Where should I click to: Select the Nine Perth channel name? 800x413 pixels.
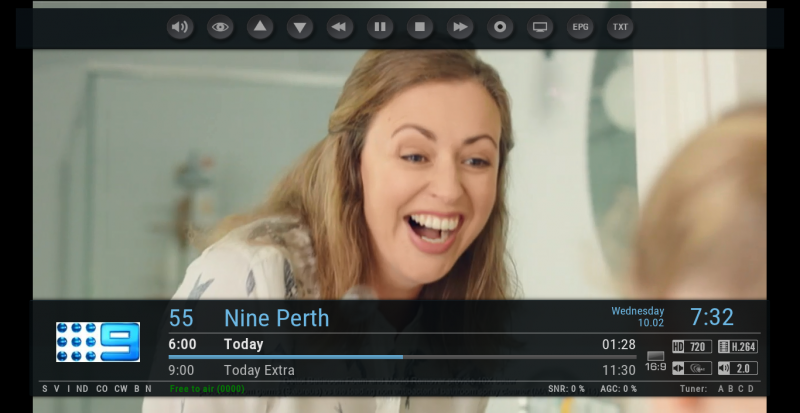[x=276, y=319]
